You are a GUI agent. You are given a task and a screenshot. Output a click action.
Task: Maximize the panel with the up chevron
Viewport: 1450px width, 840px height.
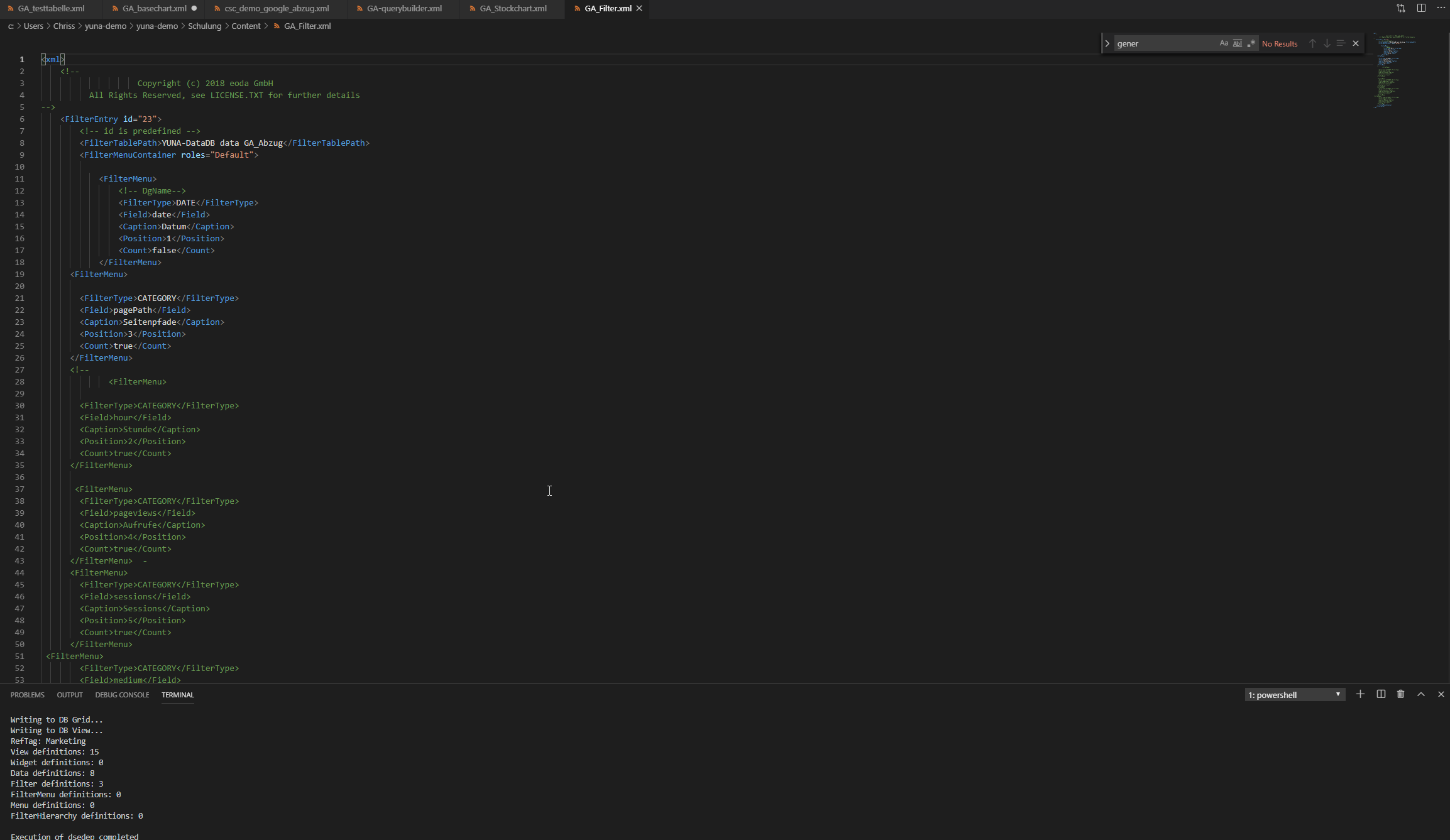[x=1421, y=694]
